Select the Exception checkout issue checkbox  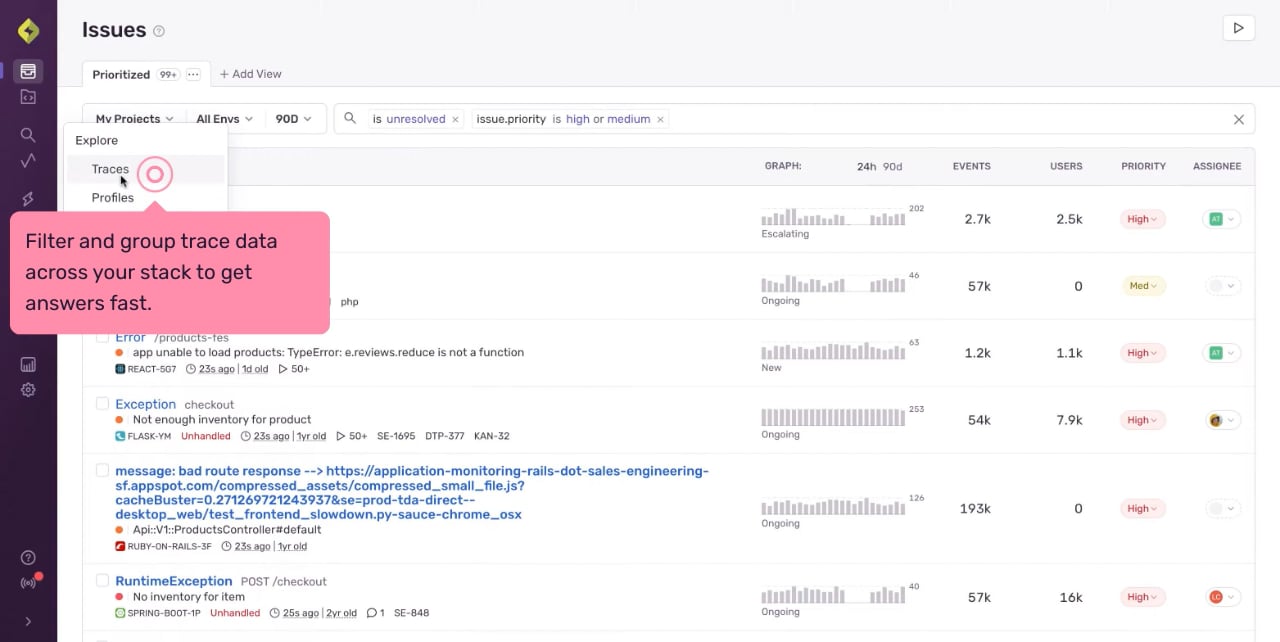click(102, 404)
